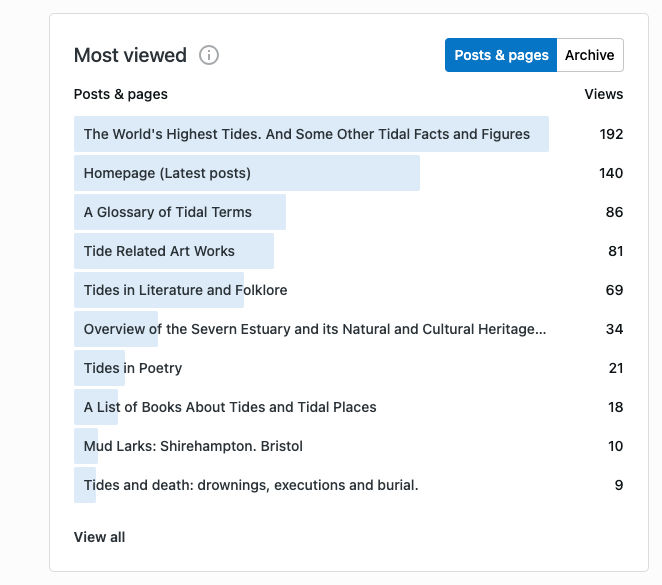Switch to the Archive tab
Image resolution: width=662 pixels, height=585 pixels.
(x=589, y=55)
